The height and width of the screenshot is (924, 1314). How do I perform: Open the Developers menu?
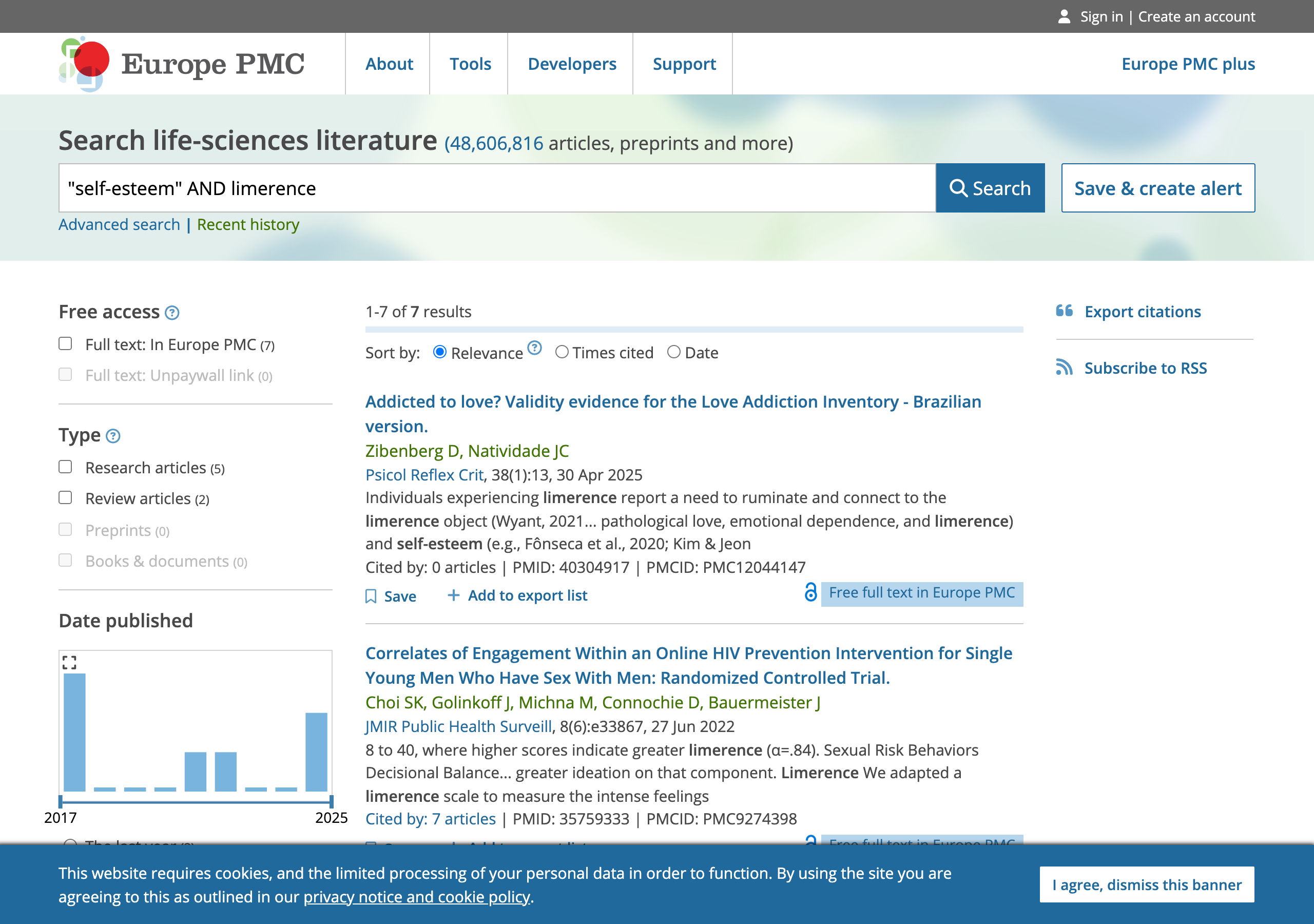(572, 64)
